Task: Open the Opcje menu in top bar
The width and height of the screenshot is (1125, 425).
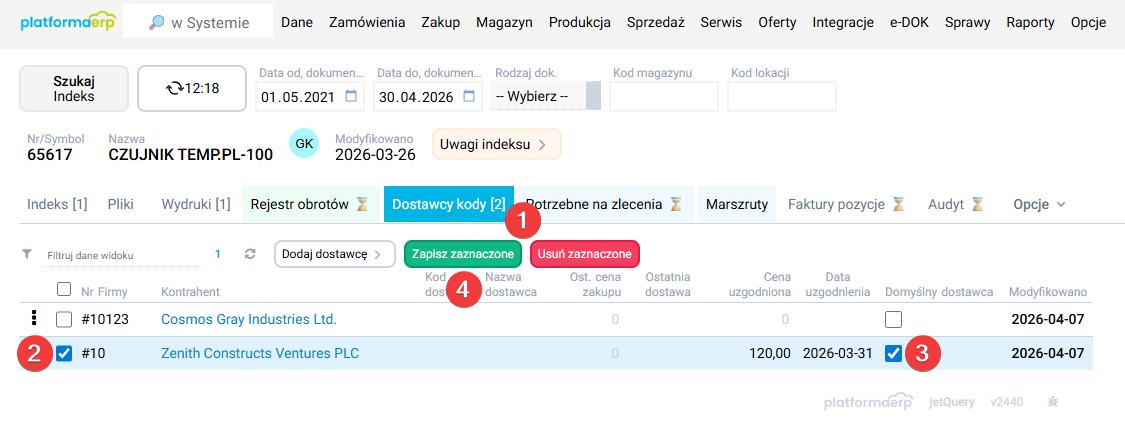Action: coord(1088,23)
